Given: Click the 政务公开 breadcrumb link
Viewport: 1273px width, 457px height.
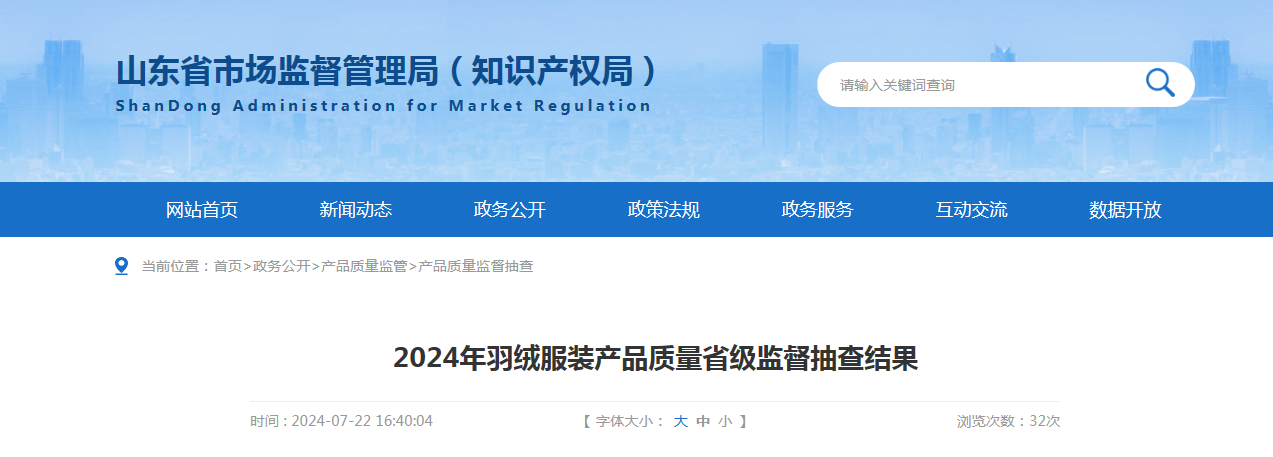Looking at the screenshot, I should pos(282,267).
